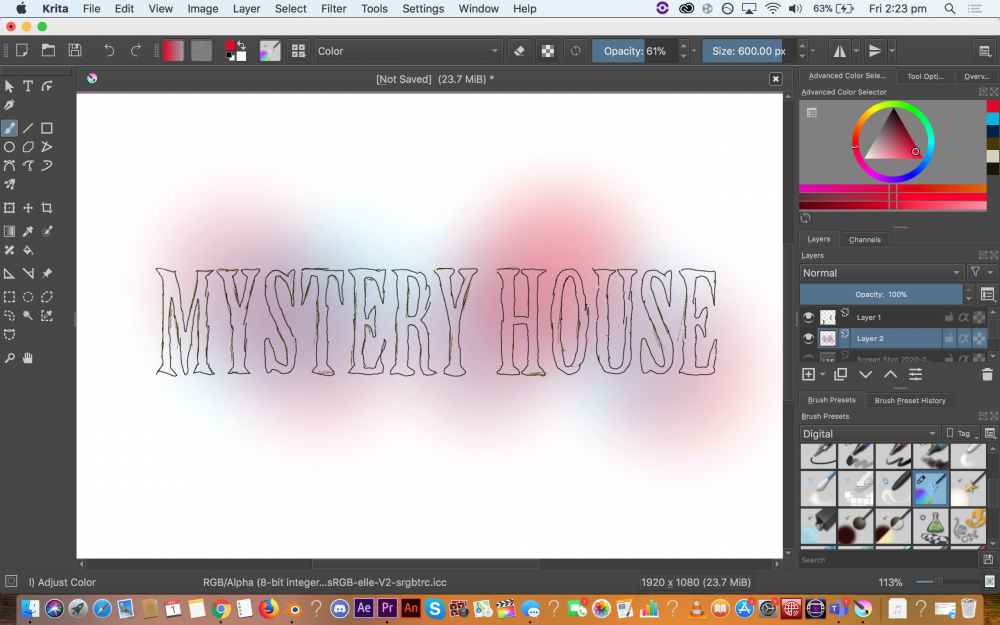Open the layer filter funnel dropdown
The image size is (1000, 625).
tap(981, 272)
